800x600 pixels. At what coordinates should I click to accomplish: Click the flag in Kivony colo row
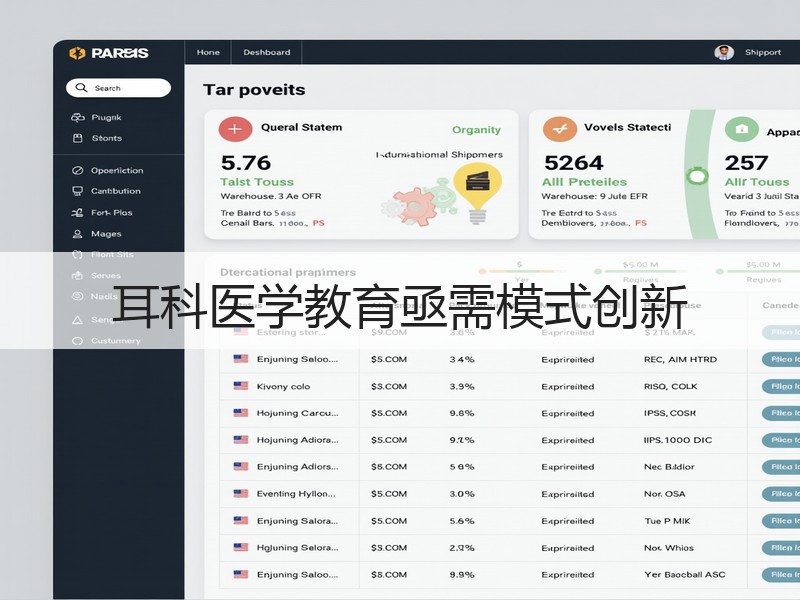(241, 386)
